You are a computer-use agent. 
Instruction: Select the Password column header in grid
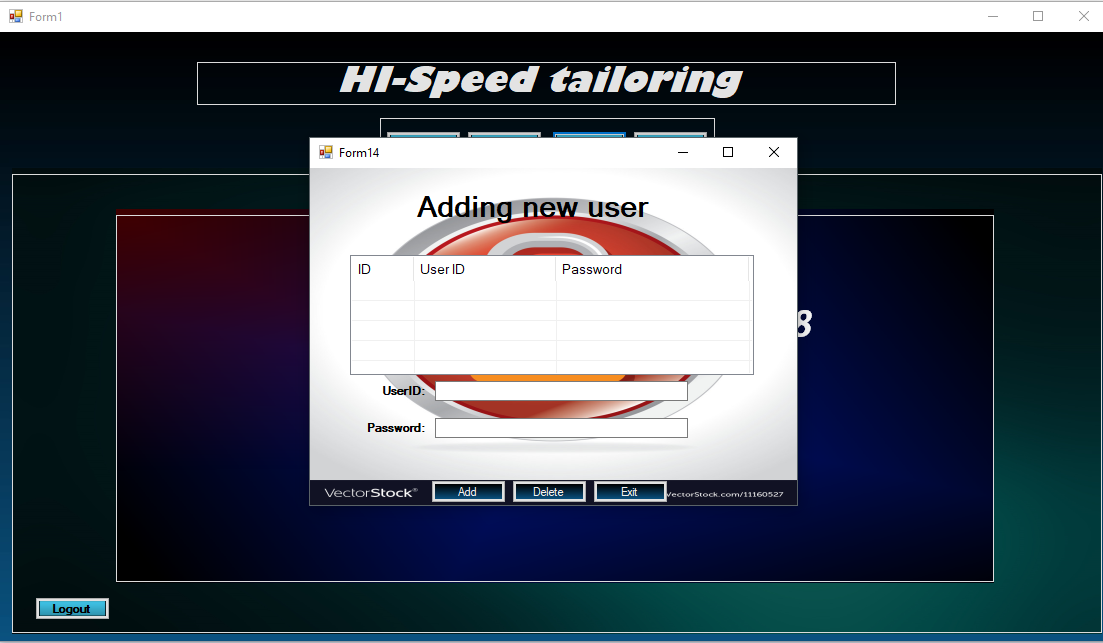pyautogui.click(x=651, y=269)
